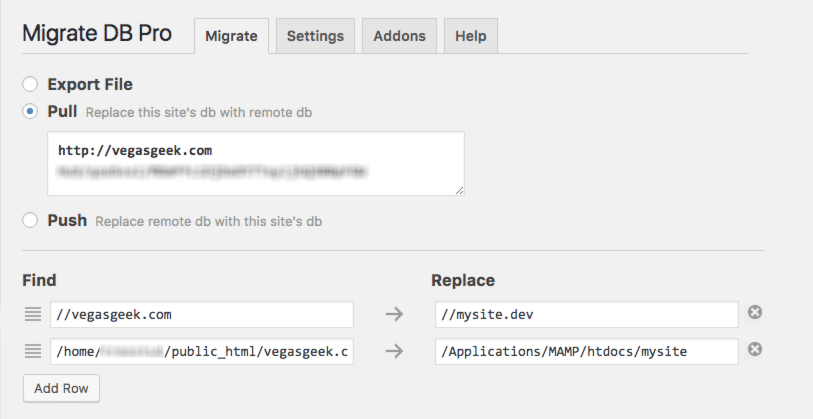Remove the //mysite.dev replace row

pyautogui.click(x=755, y=313)
